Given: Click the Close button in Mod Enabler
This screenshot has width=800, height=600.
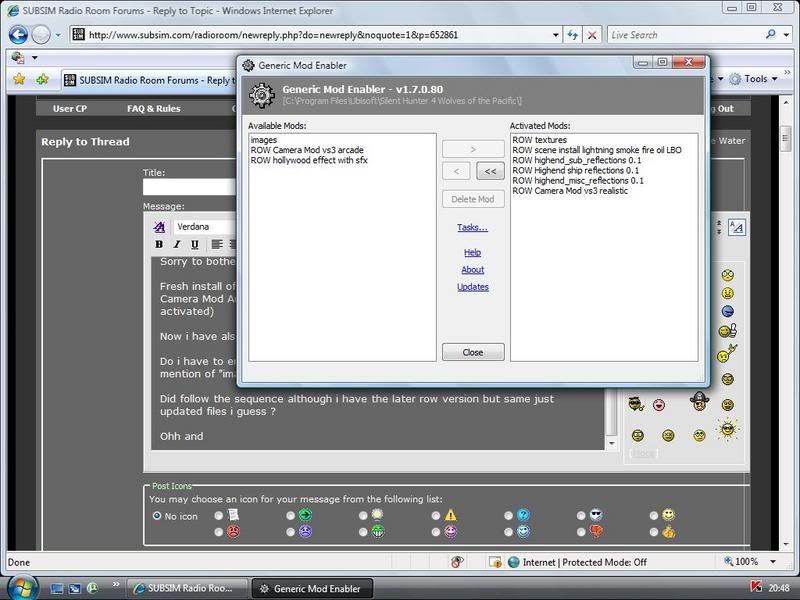Looking at the screenshot, I should pyautogui.click(x=473, y=352).
